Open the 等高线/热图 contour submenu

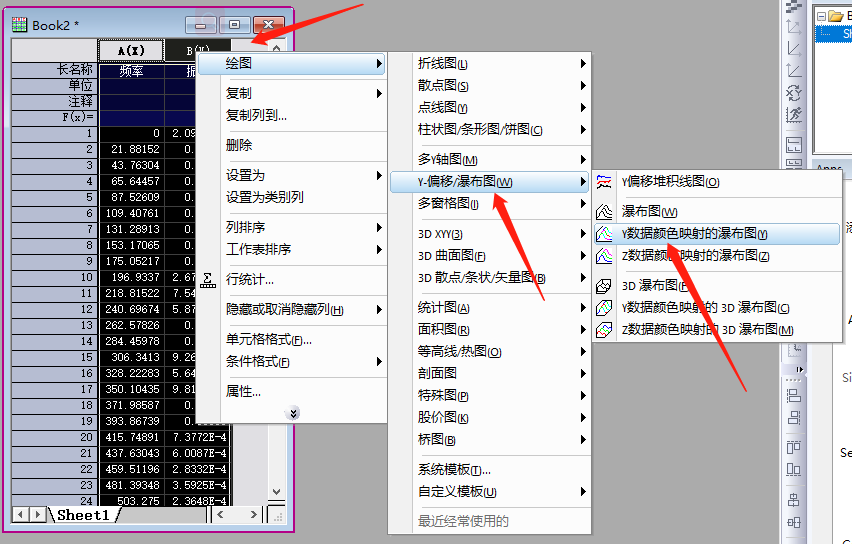(490, 352)
